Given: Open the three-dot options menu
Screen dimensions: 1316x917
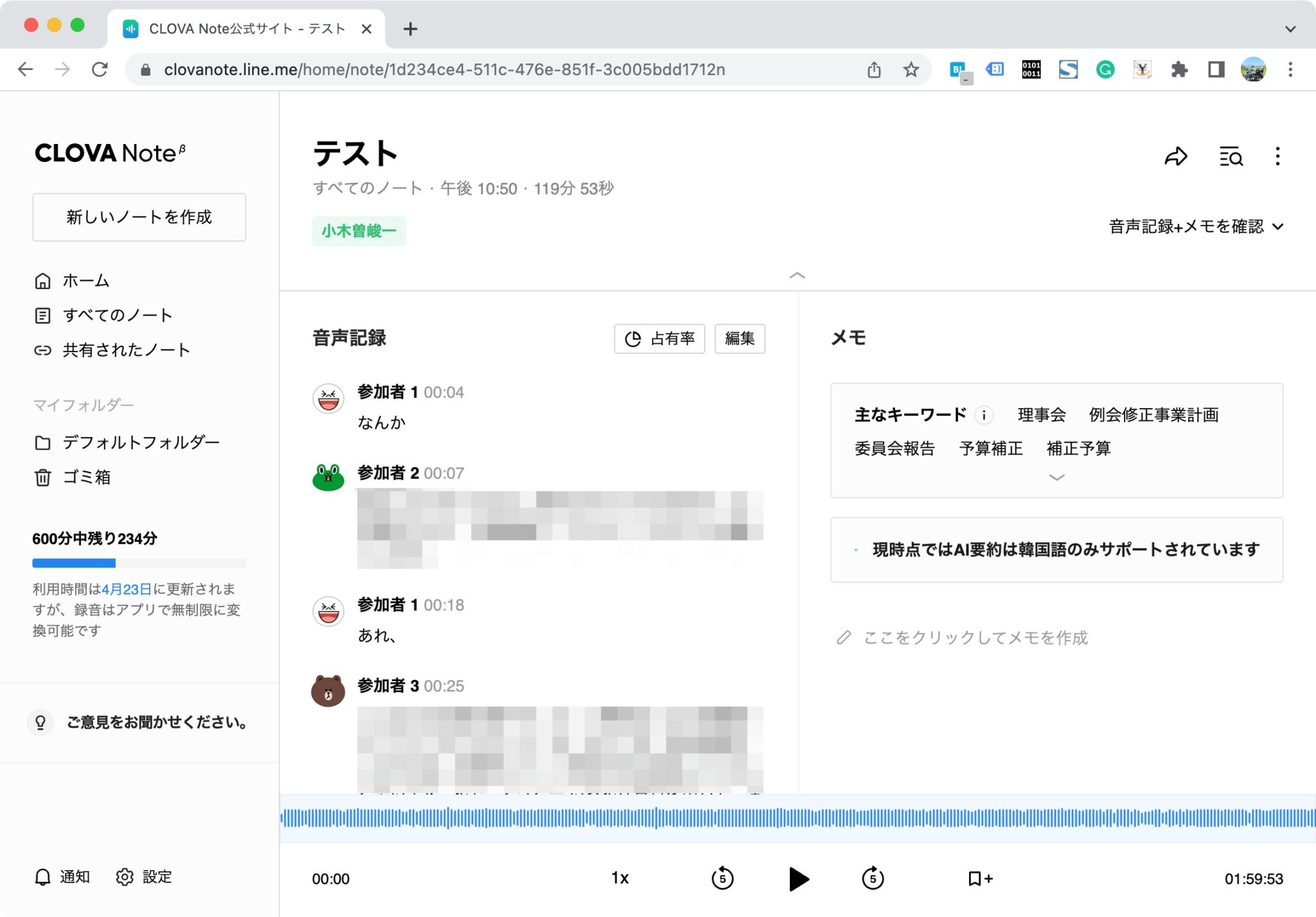Looking at the screenshot, I should coord(1277,156).
